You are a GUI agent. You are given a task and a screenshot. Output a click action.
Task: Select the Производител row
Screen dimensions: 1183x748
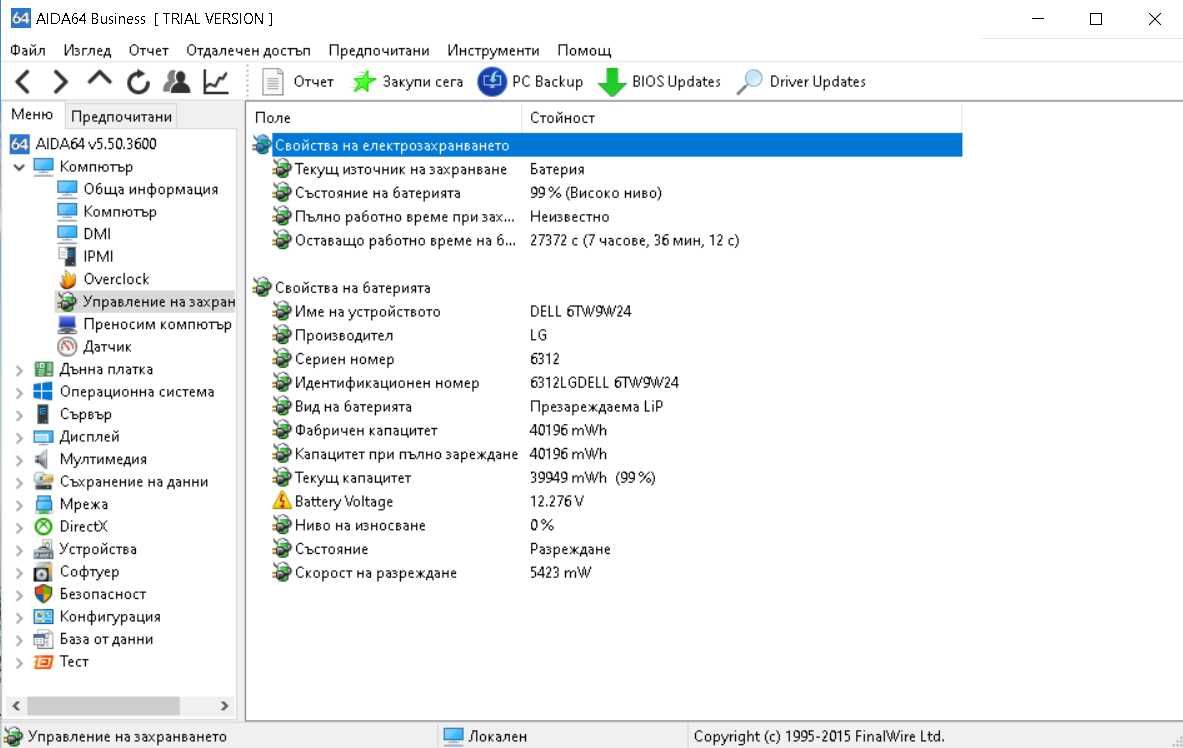click(606, 335)
